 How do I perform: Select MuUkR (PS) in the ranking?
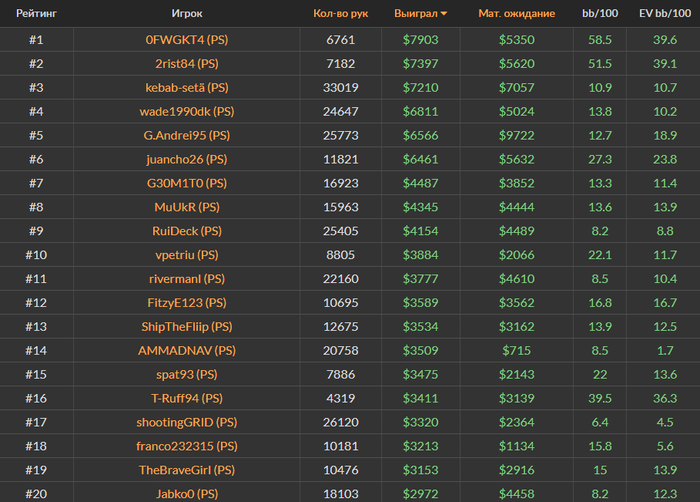click(187, 207)
